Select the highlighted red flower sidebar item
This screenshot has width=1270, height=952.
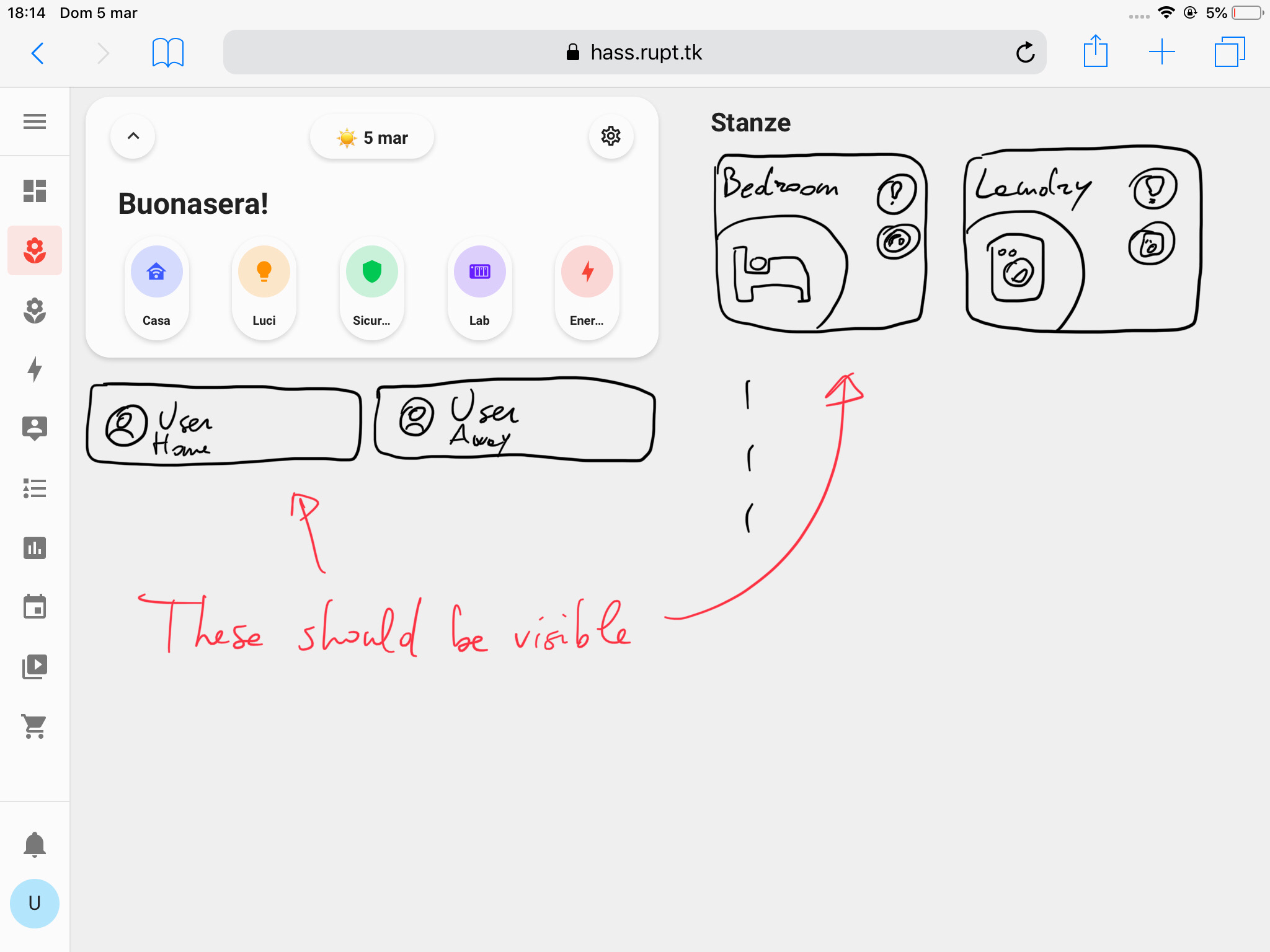pos(35,250)
